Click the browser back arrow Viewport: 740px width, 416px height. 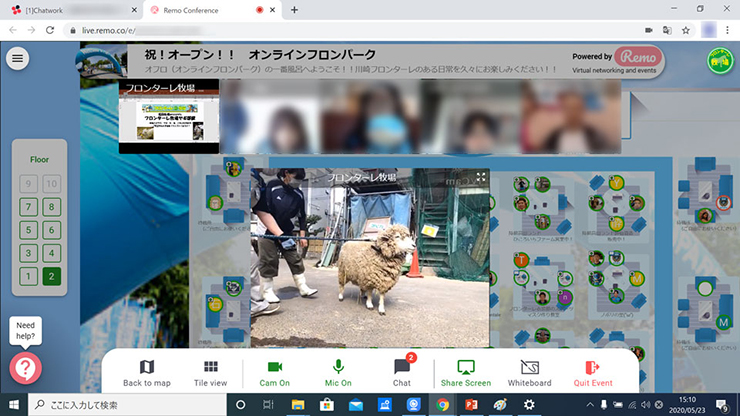point(13,30)
